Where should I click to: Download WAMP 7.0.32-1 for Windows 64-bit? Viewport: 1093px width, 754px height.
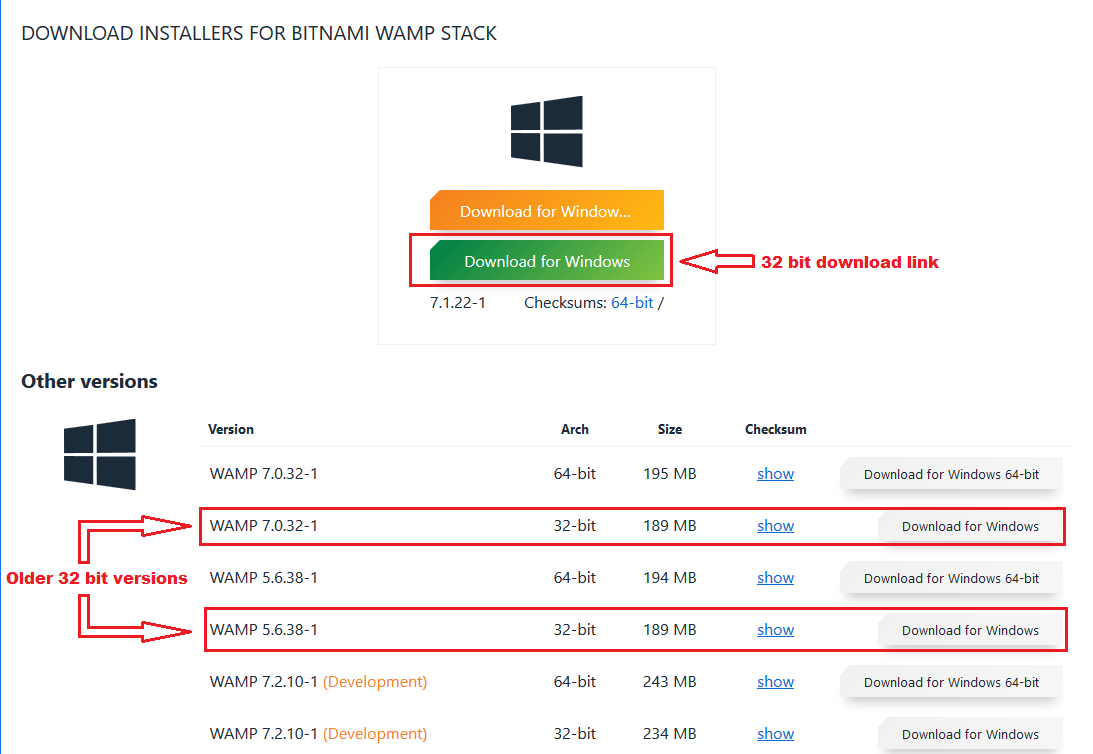(x=950, y=474)
